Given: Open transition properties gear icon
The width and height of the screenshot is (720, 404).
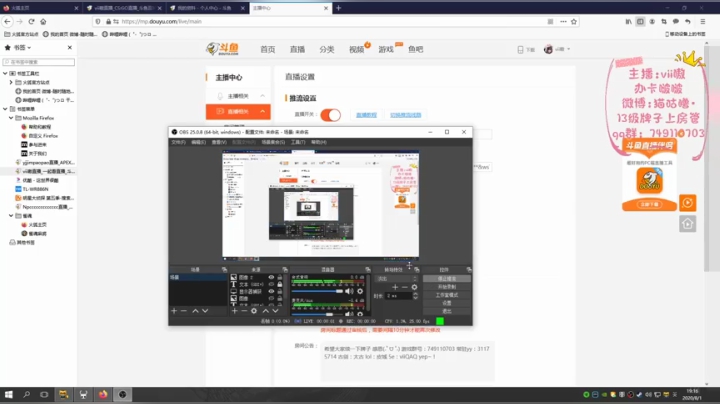Looking at the screenshot, I should (414, 287).
